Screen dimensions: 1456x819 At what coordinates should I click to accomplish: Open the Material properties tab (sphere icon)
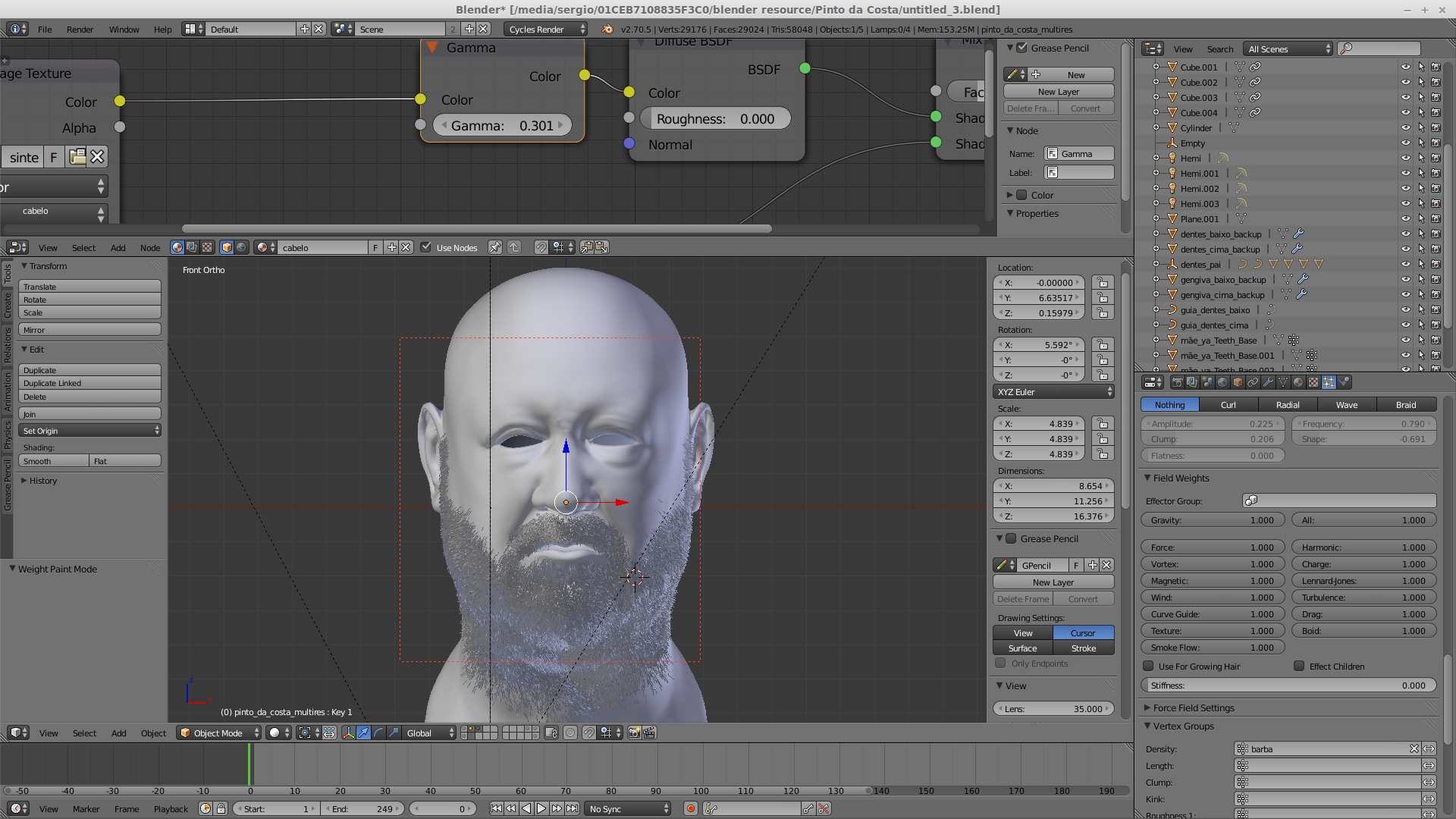[x=1298, y=382]
